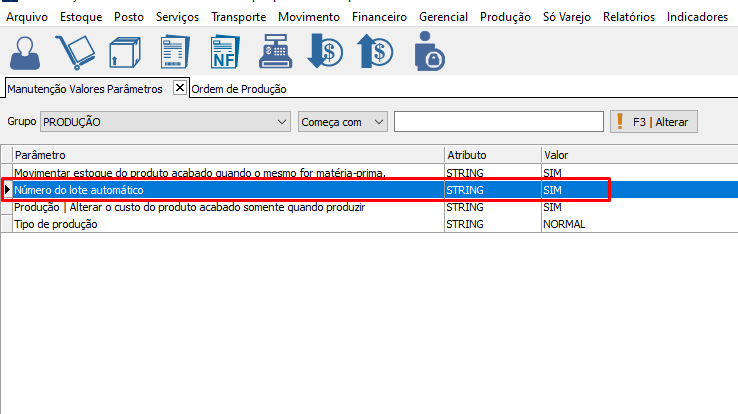This screenshot has width=738, height=414.
Task: Click the money up arrow icon
Action: 375,52
